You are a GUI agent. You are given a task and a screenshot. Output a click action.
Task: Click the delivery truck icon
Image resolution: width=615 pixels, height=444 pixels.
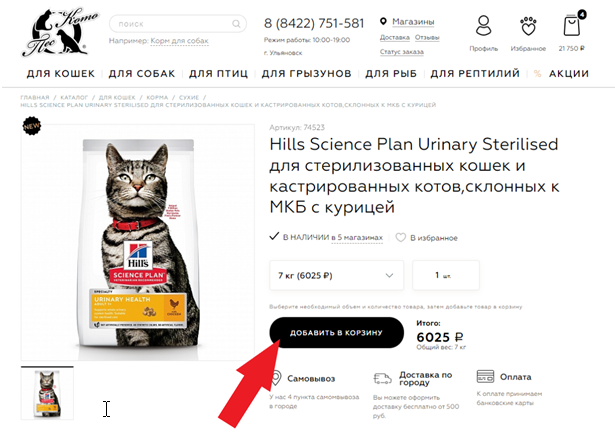(x=382, y=378)
